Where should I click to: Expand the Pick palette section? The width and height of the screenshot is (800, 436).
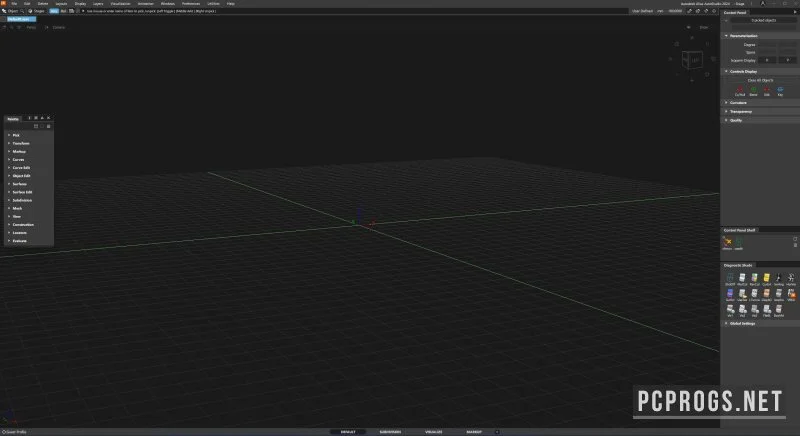(29, 135)
